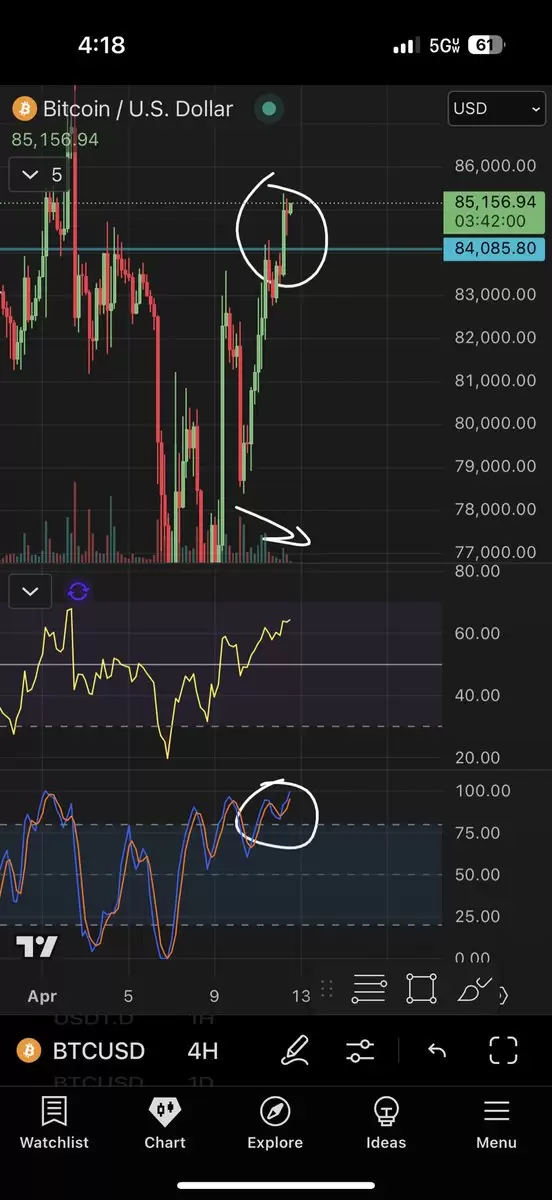Tap the Bitcoin / U.S. Dollar title

137,108
